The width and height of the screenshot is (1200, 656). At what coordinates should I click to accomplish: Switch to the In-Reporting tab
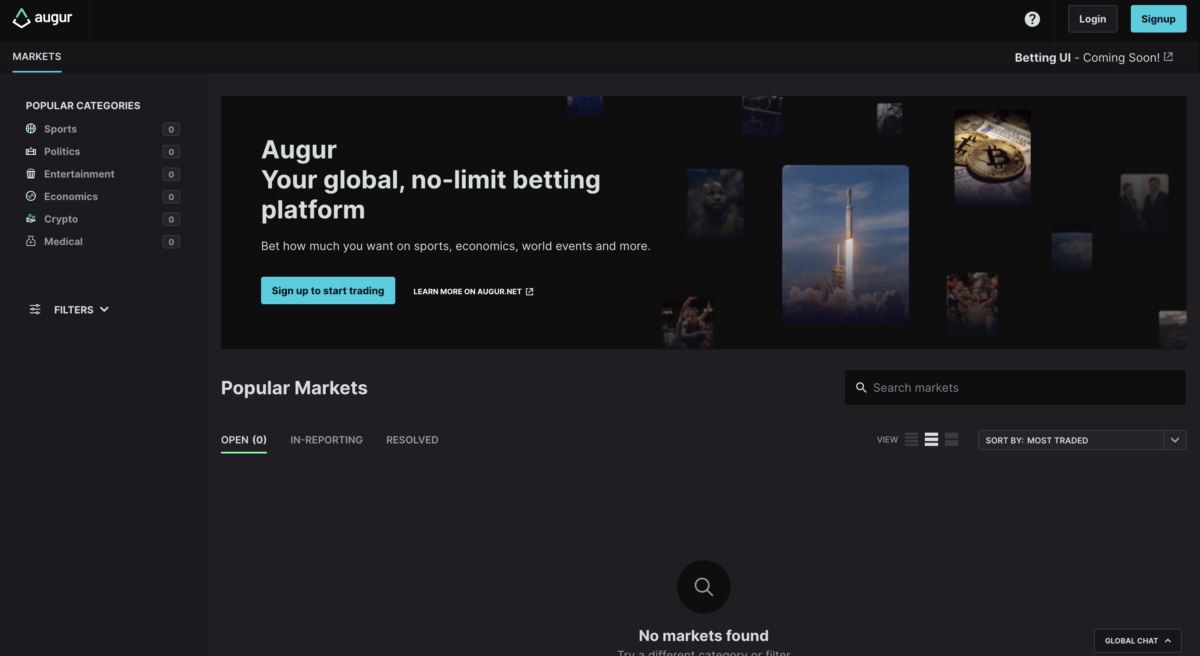[326, 440]
